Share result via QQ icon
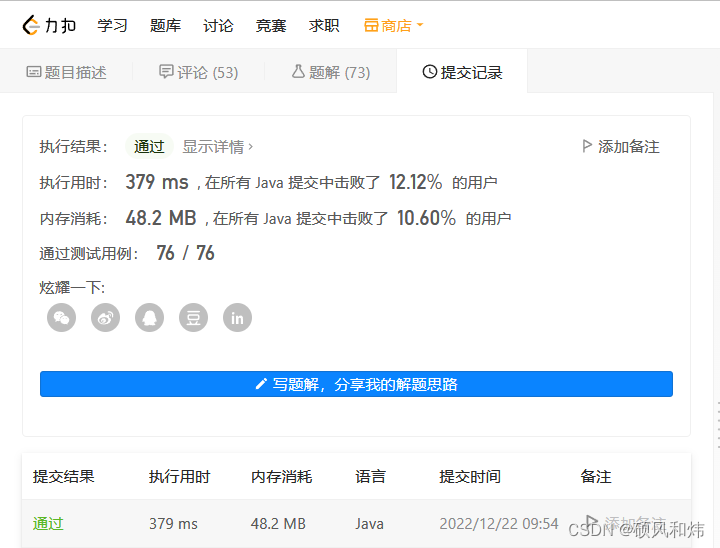Viewport: 720px width, 548px height. 149,317
